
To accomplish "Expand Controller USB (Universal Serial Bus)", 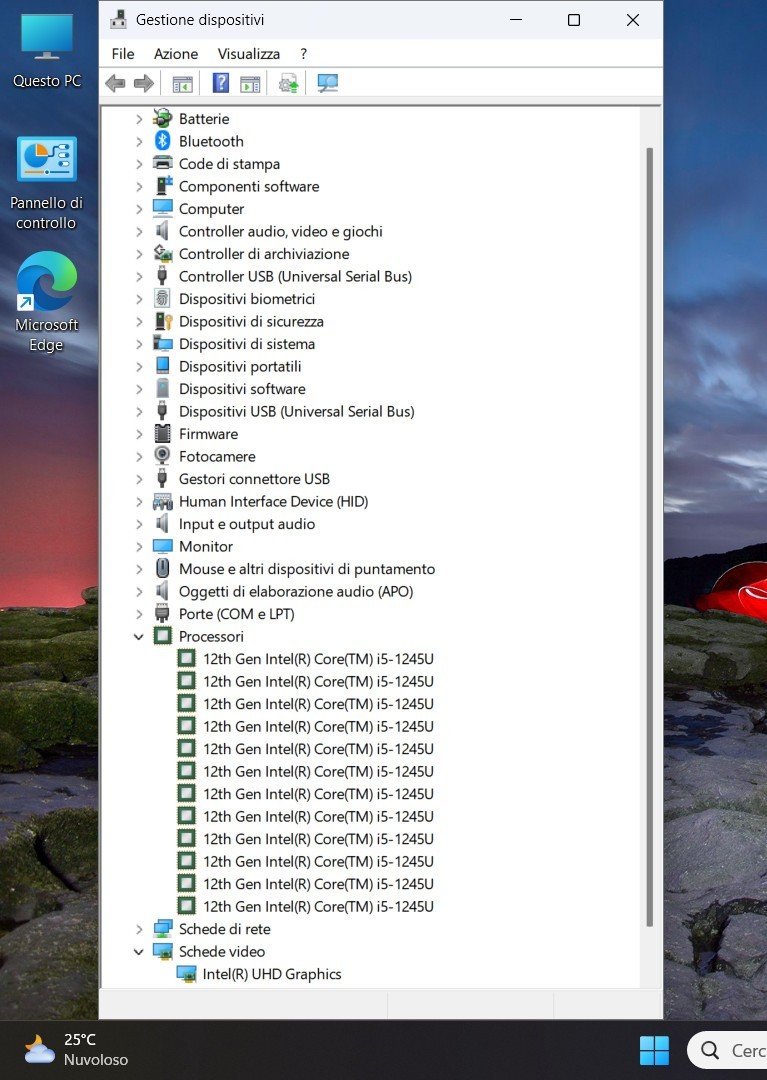I will pyautogui.click(x=139, y=276).
